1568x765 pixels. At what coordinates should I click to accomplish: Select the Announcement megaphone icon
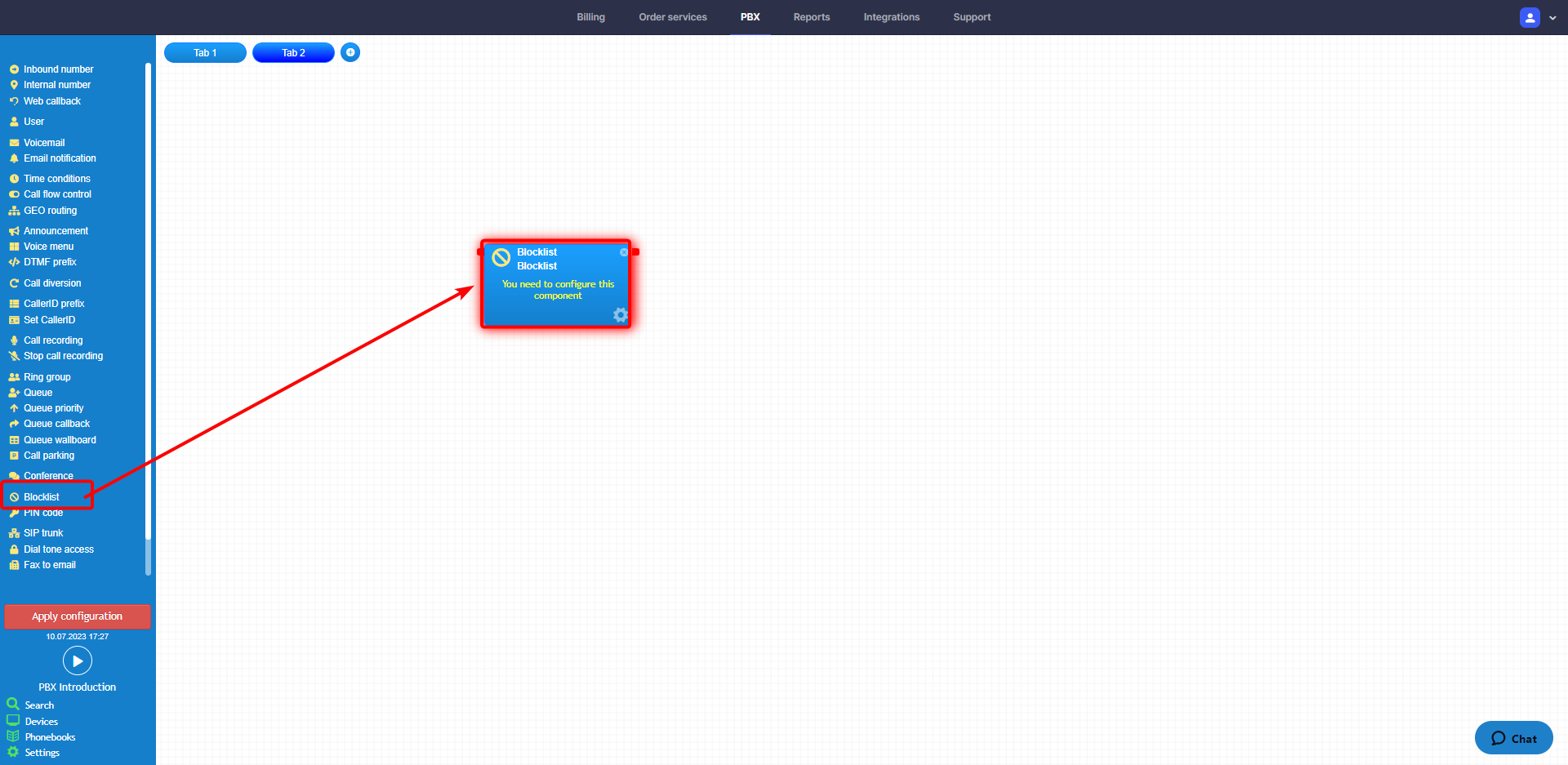click(x=14, y=231)
